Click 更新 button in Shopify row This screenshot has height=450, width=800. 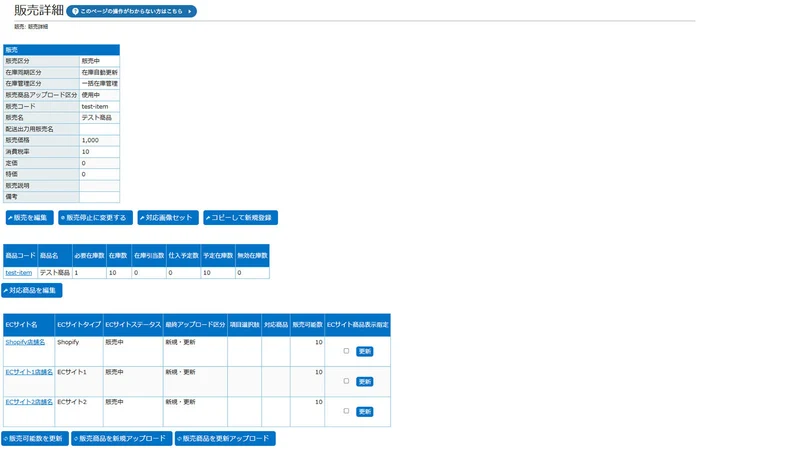364,352
